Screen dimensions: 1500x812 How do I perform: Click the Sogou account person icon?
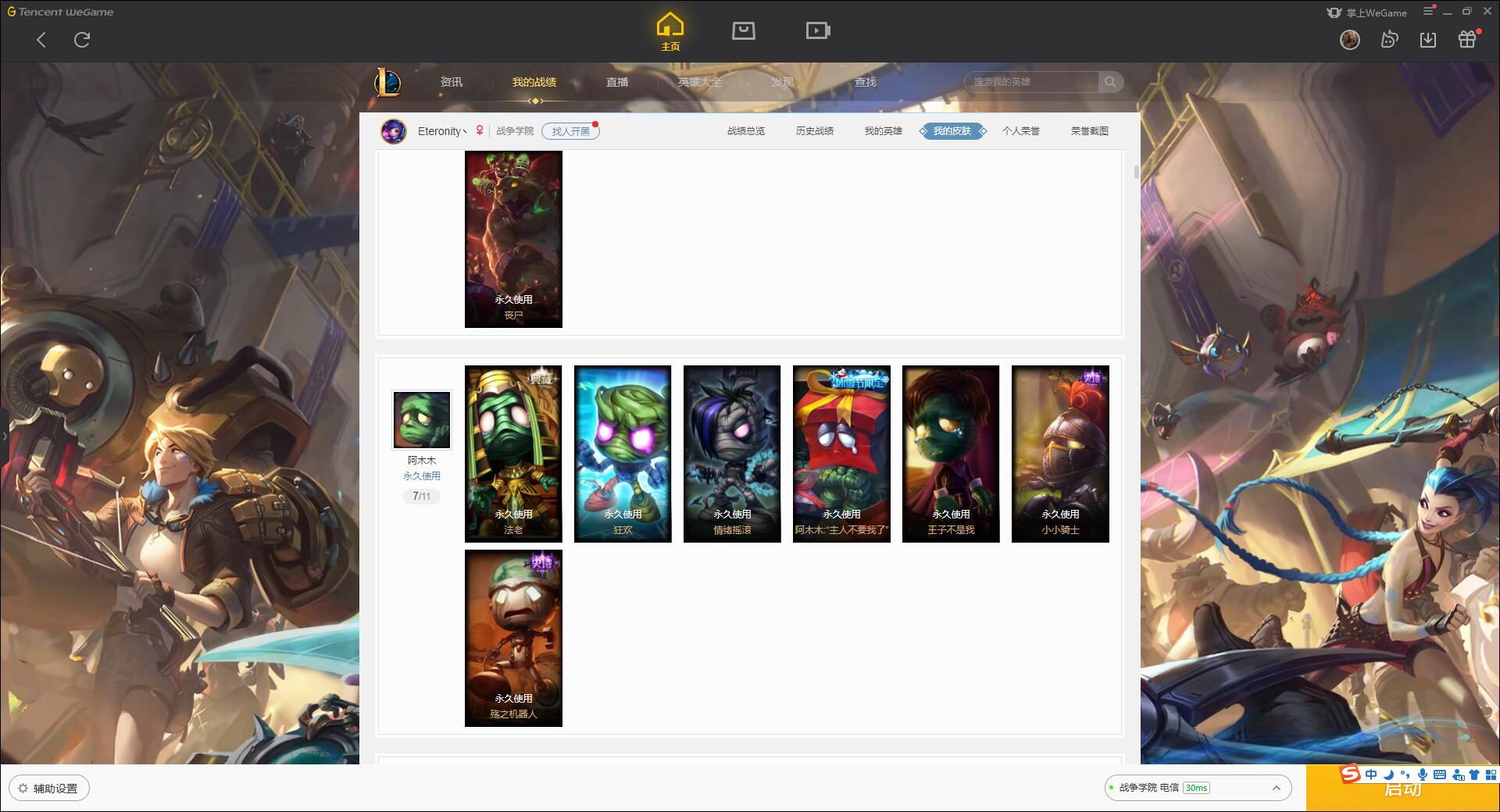[x=1458, y=775]
